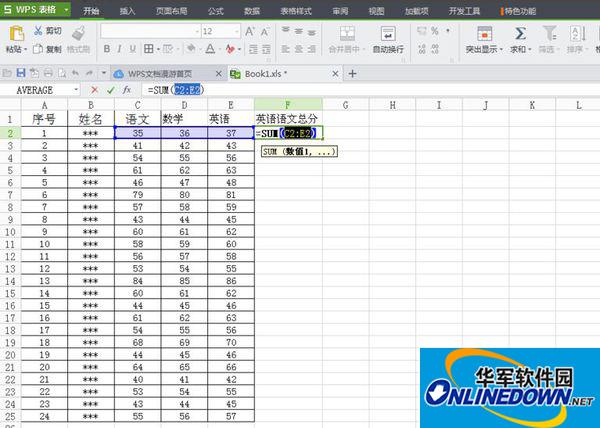This screenshot has width=600, height=428.
Task: Click the Highlight (突出显示) icon
Action: pos(484,34)
